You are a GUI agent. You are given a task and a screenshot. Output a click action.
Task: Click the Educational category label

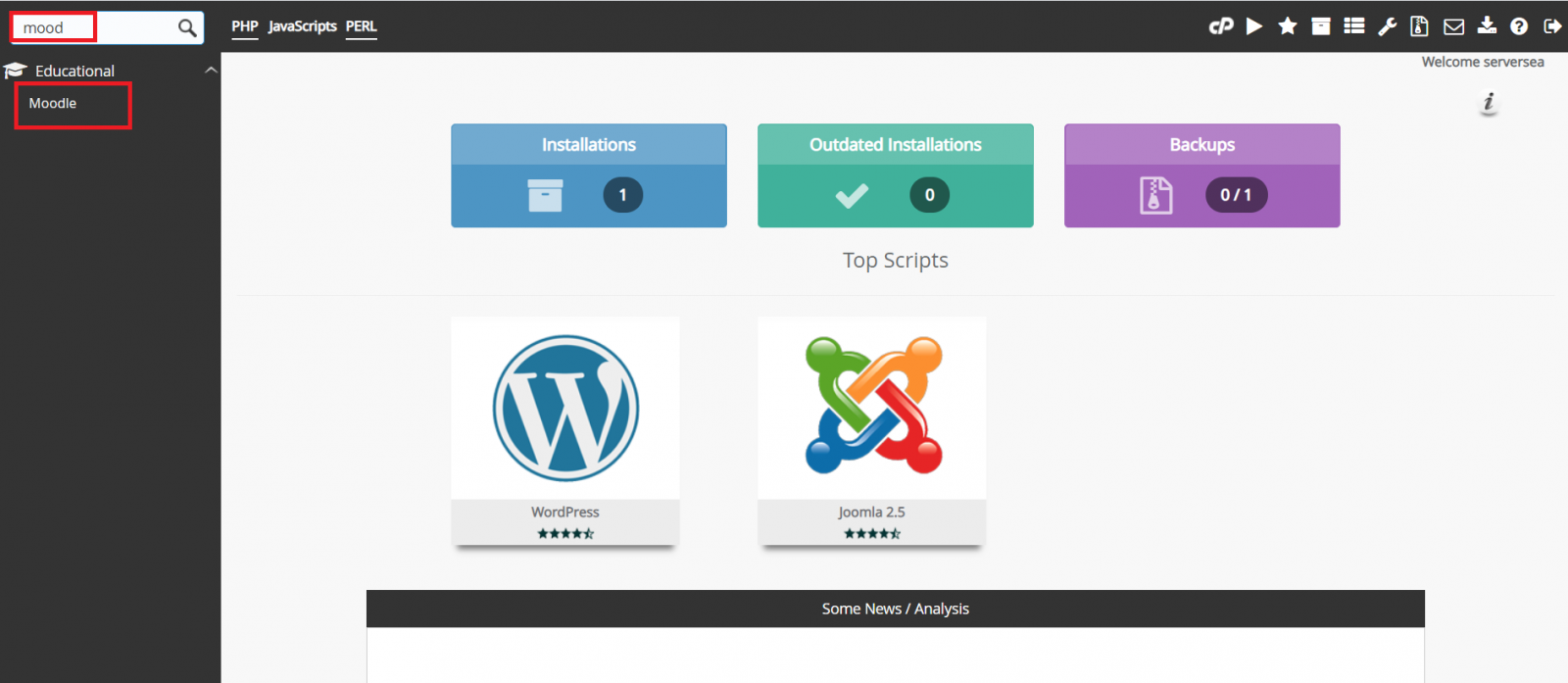point(75,71)
